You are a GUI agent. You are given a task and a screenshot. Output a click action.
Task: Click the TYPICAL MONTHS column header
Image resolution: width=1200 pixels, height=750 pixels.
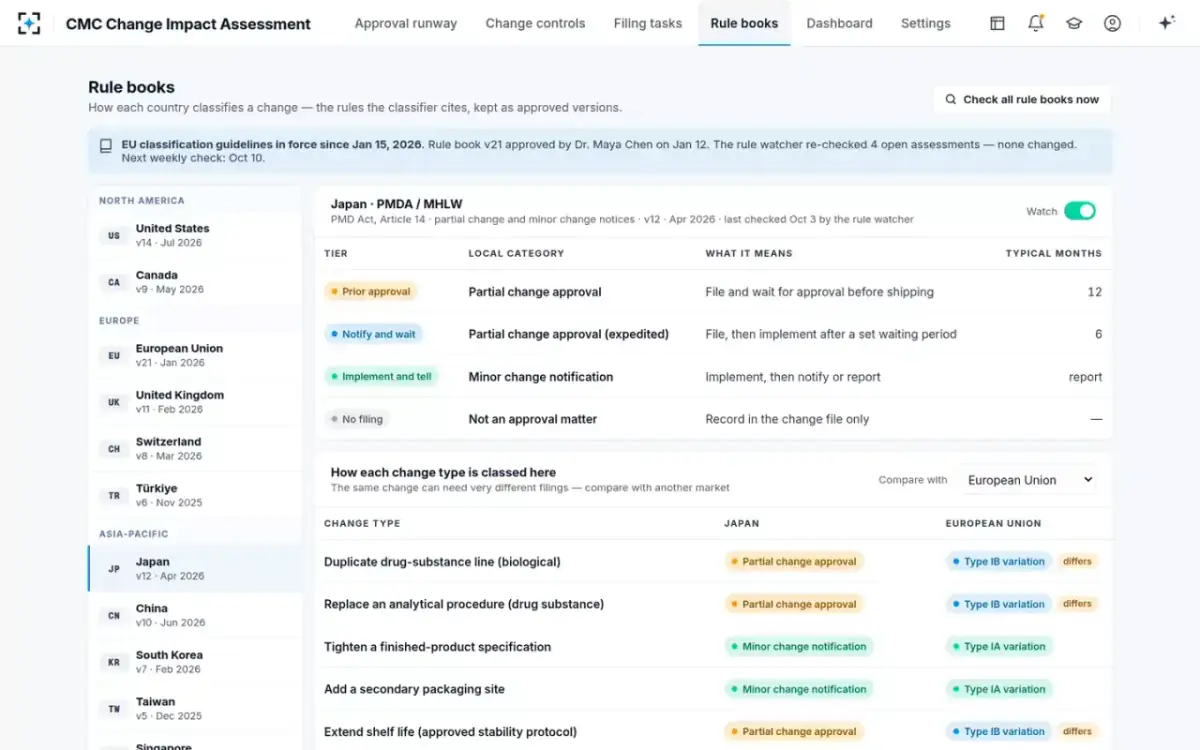click(1054, 254)
